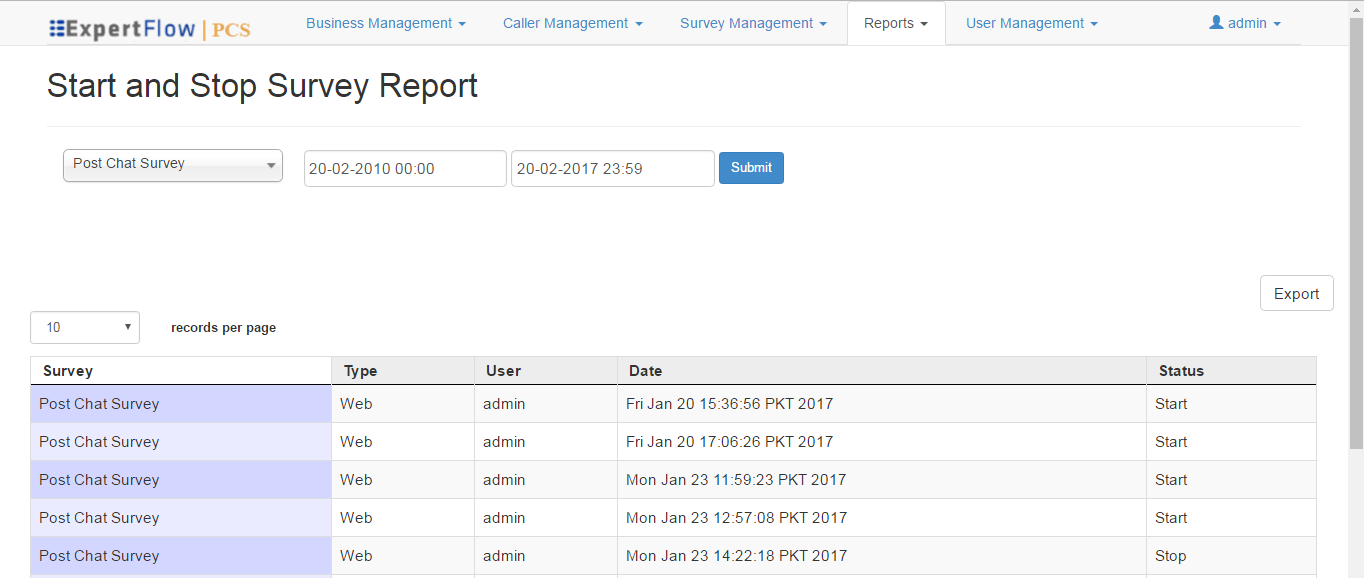This screenshot has height=578, width=1364.
Task: Submit the survey report filter
Action: pyautogui.click(x=751, y=167)
